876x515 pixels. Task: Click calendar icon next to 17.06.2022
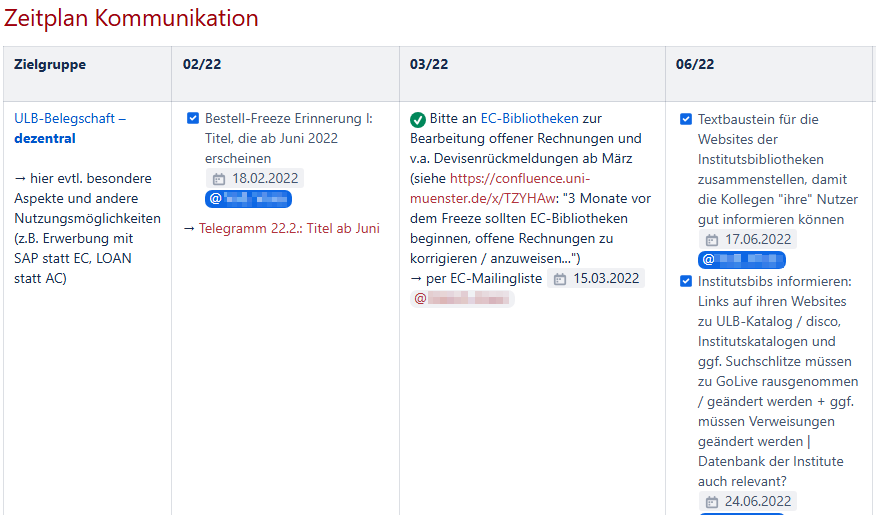712,240
